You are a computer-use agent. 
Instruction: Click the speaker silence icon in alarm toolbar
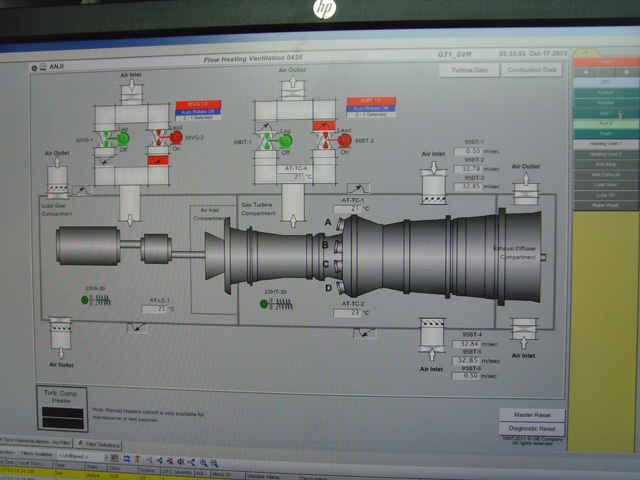[180, 461]
